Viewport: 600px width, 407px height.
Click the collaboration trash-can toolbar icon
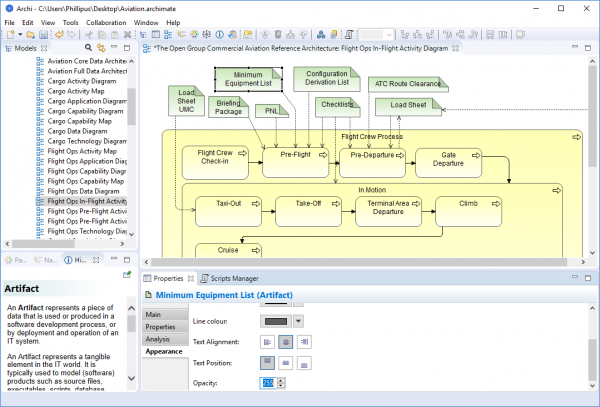278,35
